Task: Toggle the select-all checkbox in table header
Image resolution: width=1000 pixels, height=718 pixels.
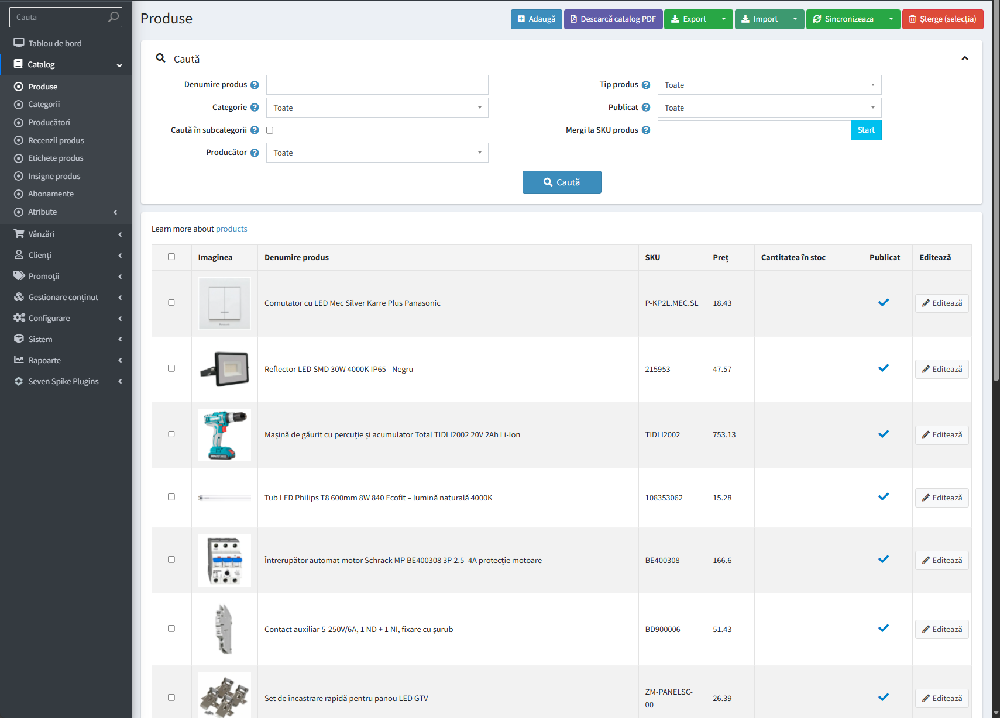Action: 171,257
